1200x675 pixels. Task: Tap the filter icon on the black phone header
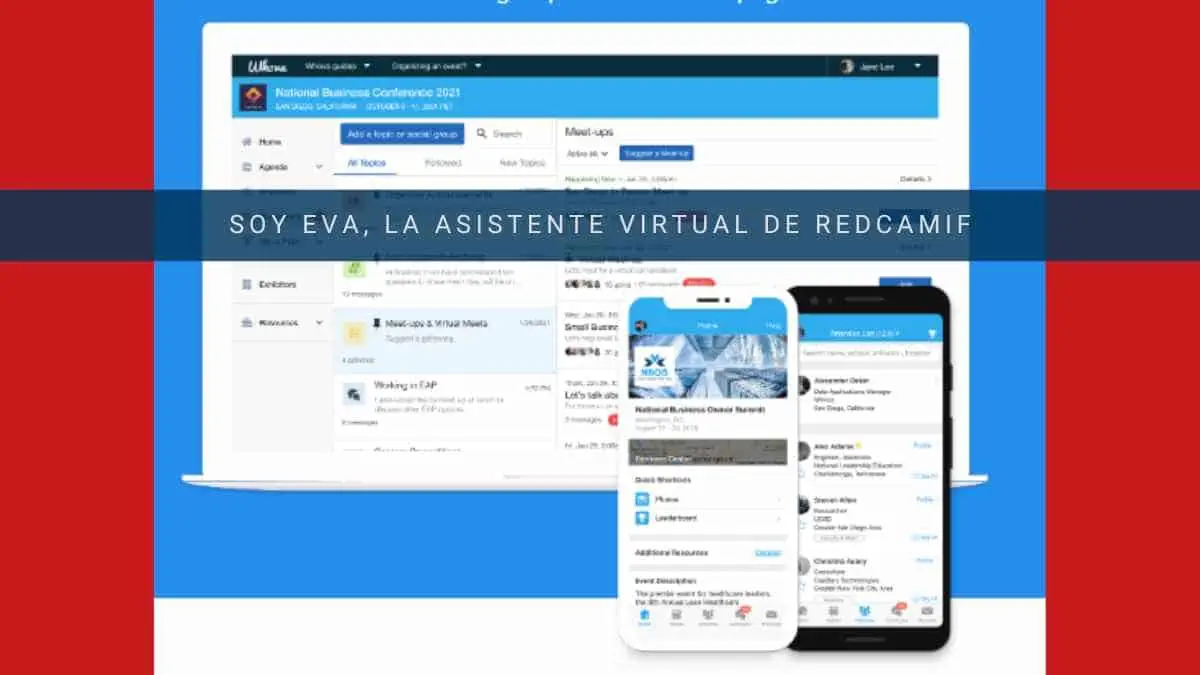click(x=932, y=333)
